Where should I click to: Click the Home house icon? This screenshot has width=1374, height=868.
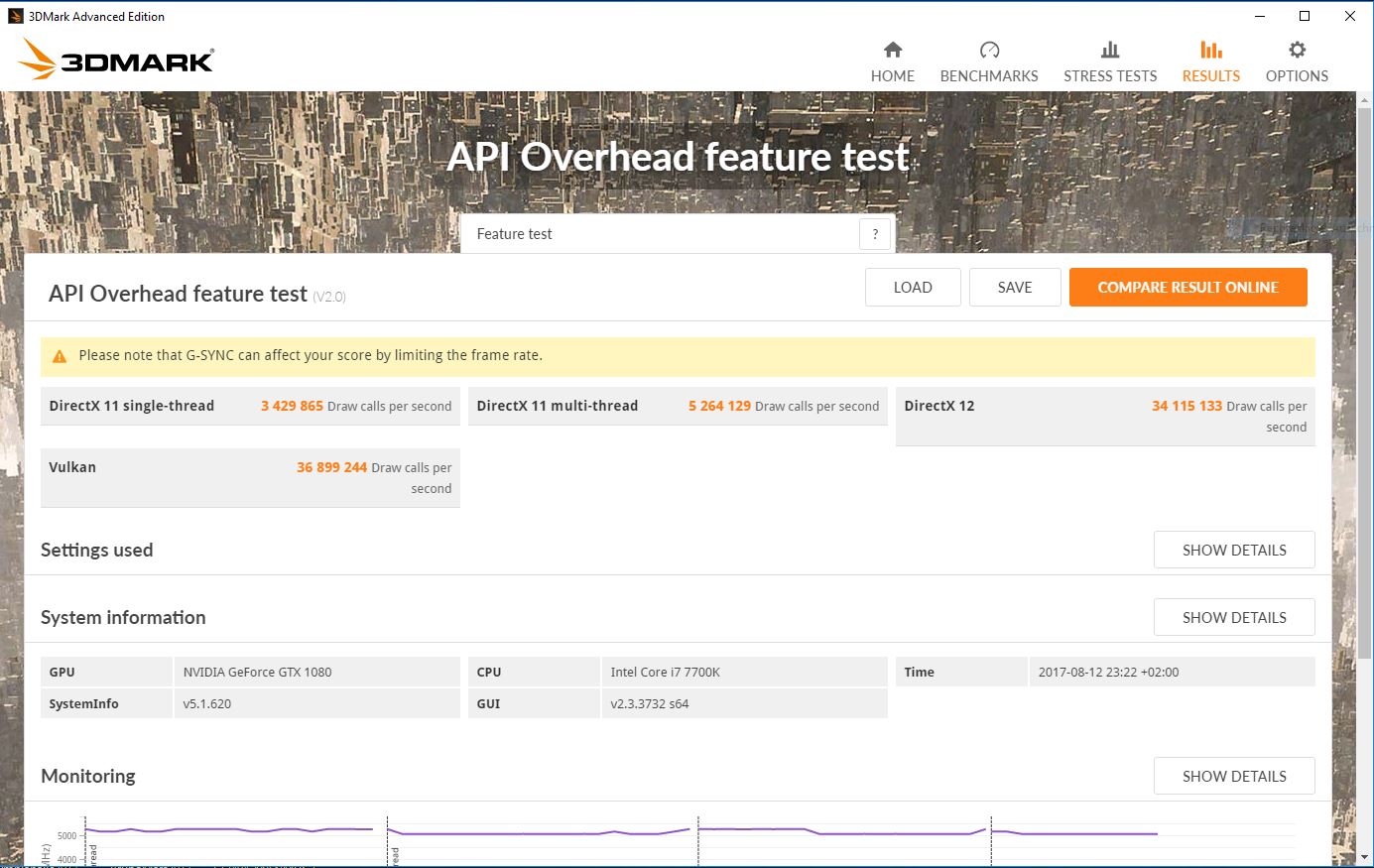pyautogui.click(x=893, y=50)
